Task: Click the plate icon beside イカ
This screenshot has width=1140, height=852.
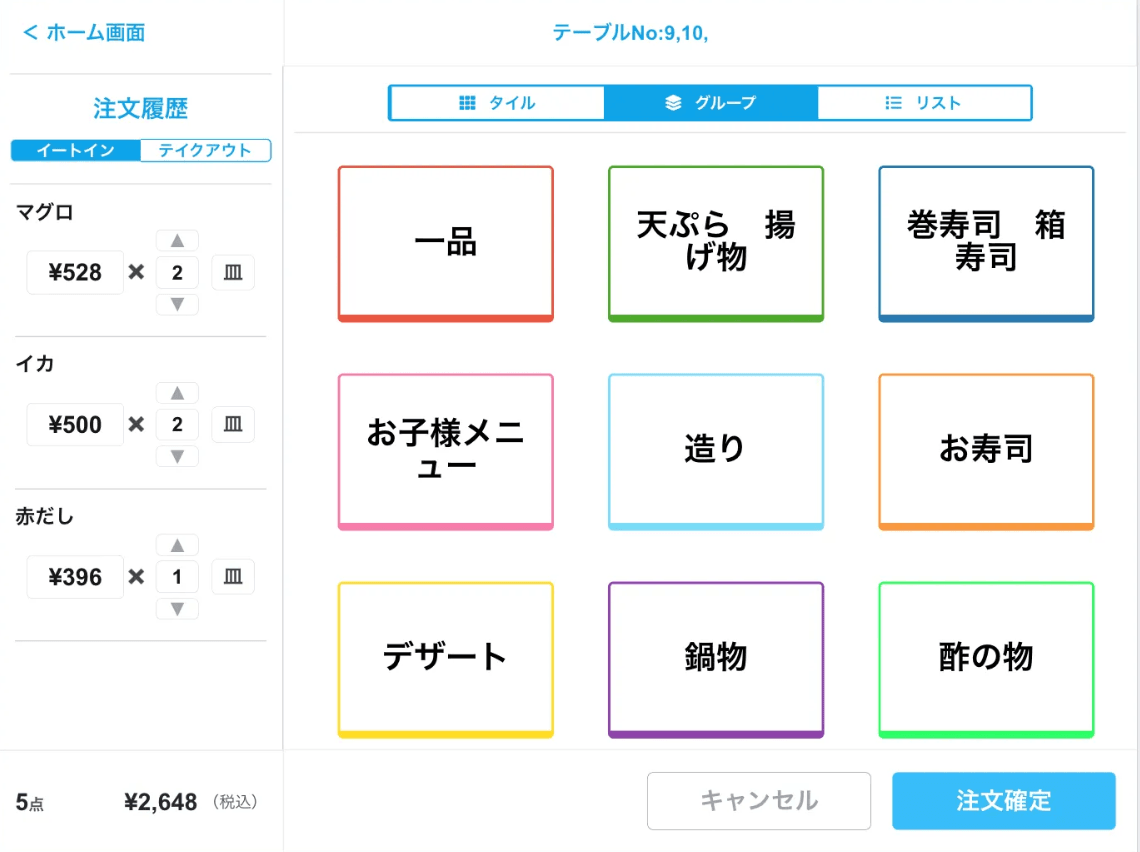Action: tap(232, 424)
